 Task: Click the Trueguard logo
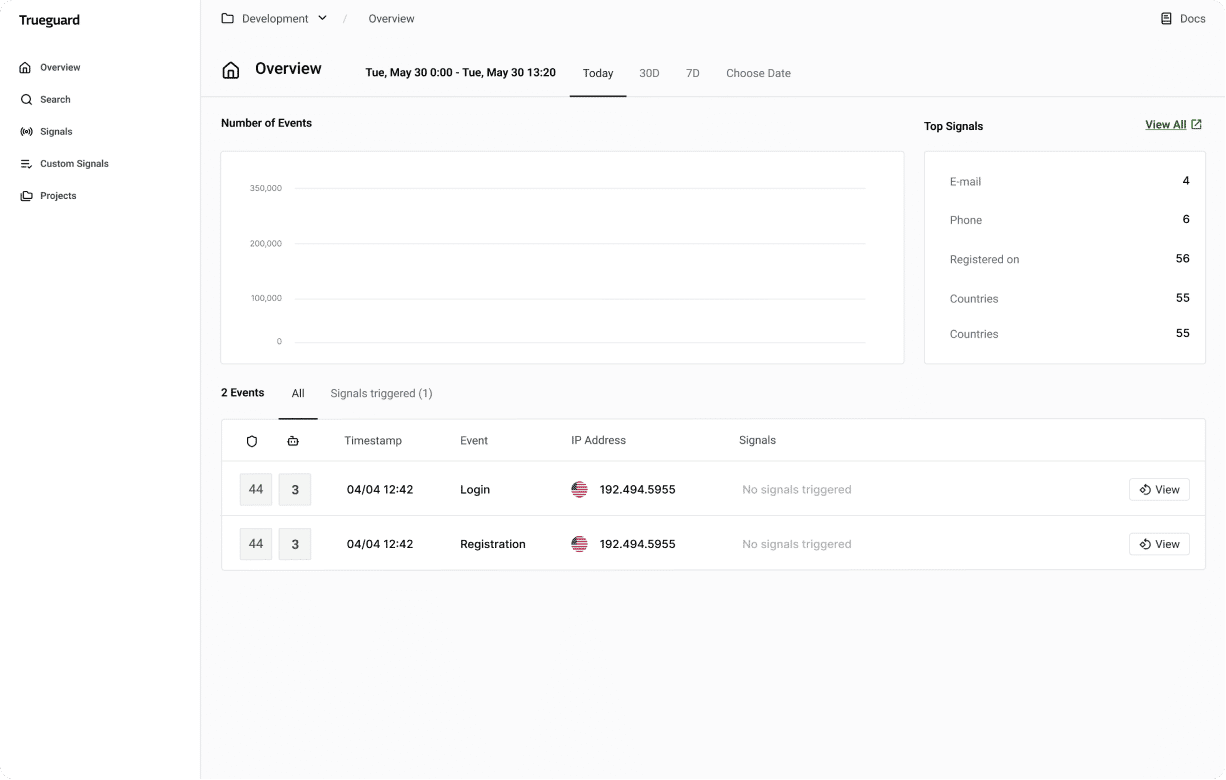pos(48,19)
